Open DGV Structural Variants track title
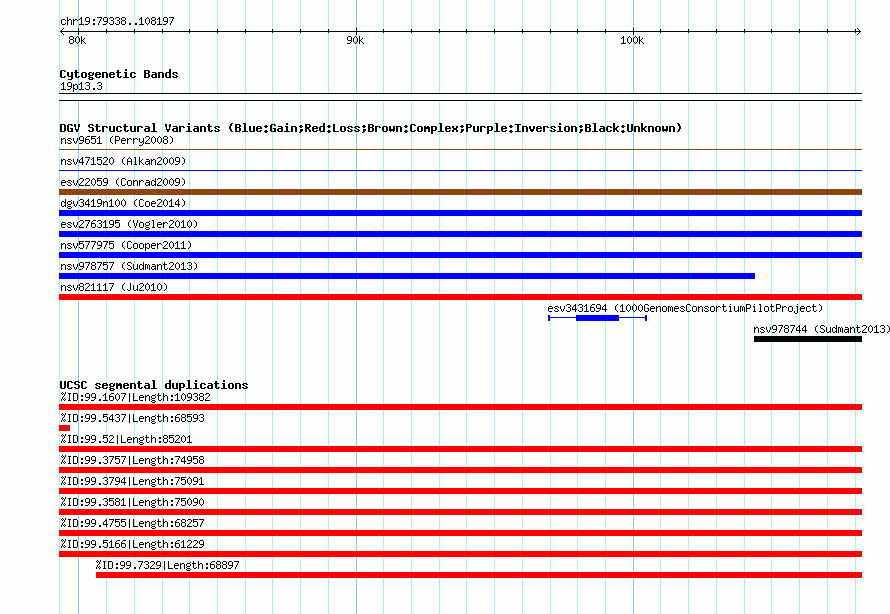Image resolution: width=890 pixels, height=614 pixels. [371, 128]
